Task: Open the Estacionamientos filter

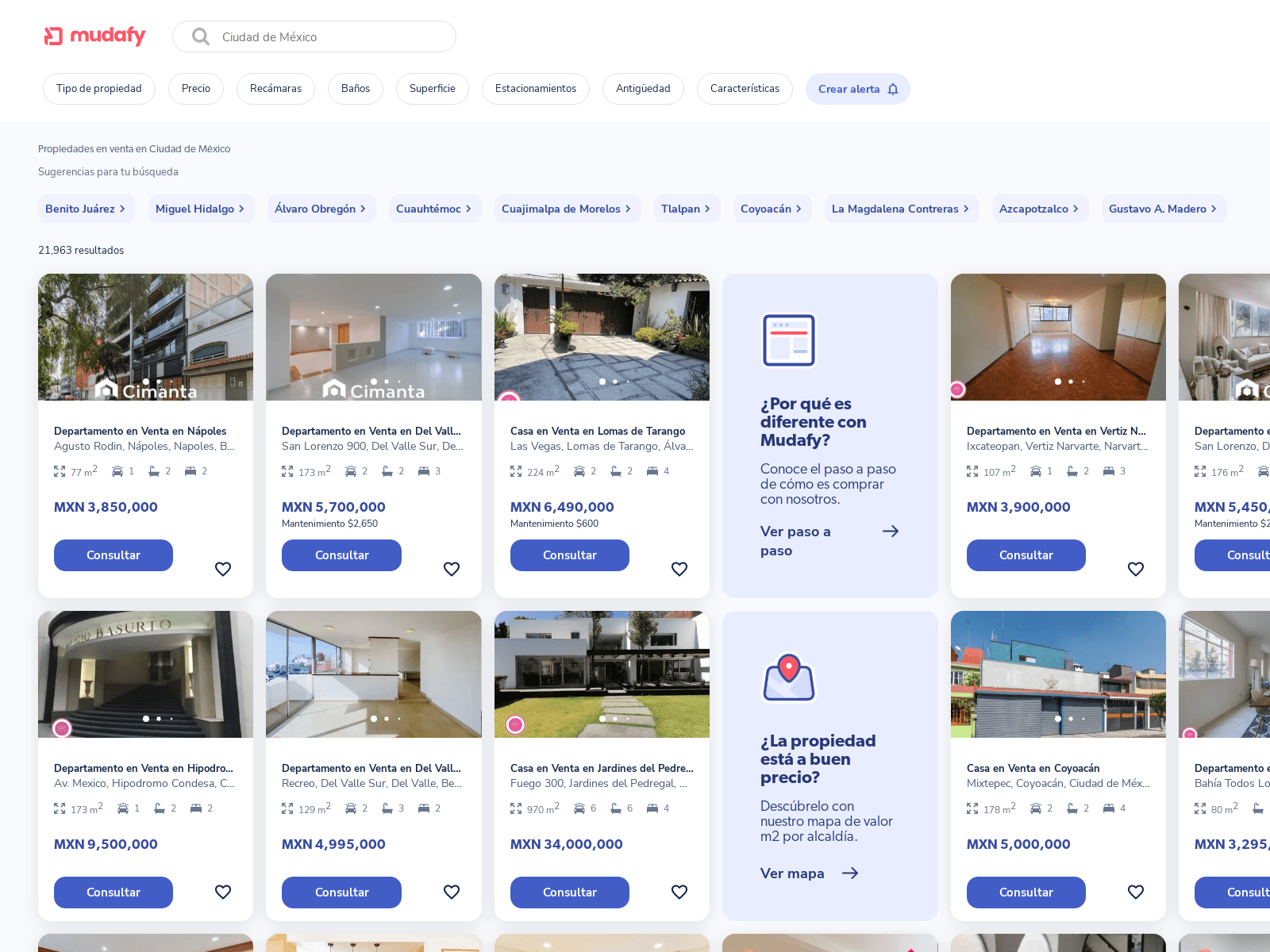Action: pyautogui.click(x=536, y=89)
